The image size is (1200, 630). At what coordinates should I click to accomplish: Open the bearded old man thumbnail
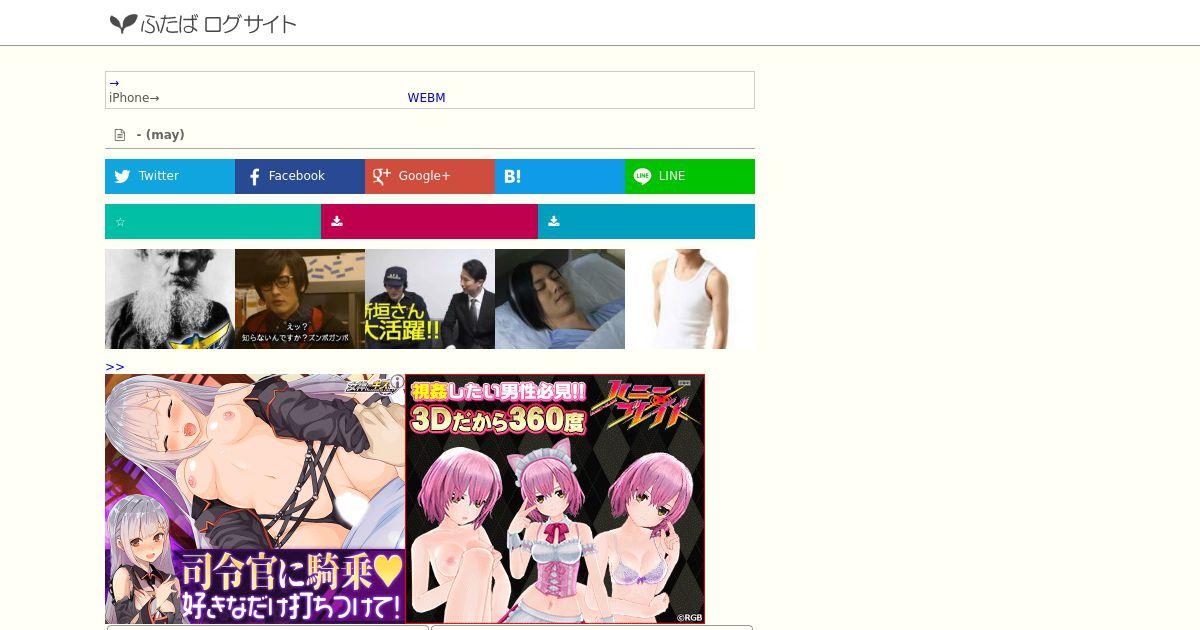(x=170, y=299)
